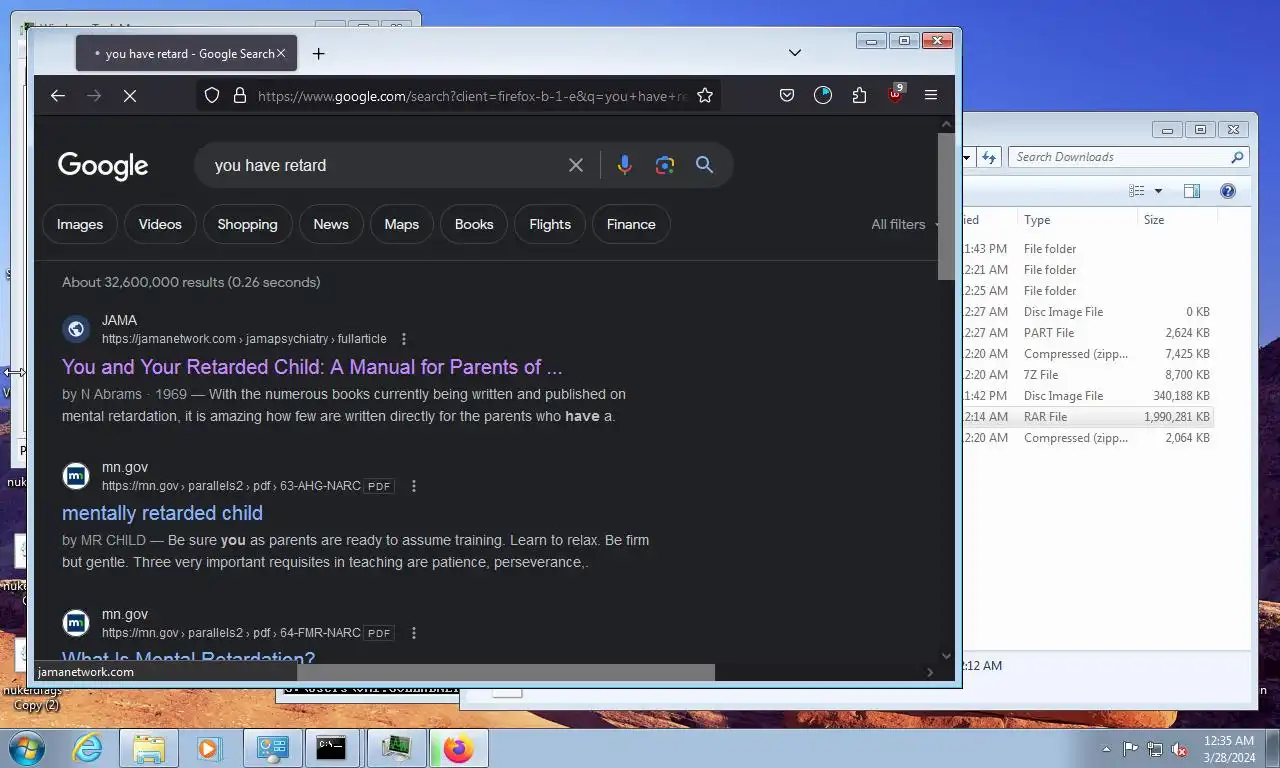Open the JAMA manual for parents result
Screen dimensions: 1280x768
312,367
